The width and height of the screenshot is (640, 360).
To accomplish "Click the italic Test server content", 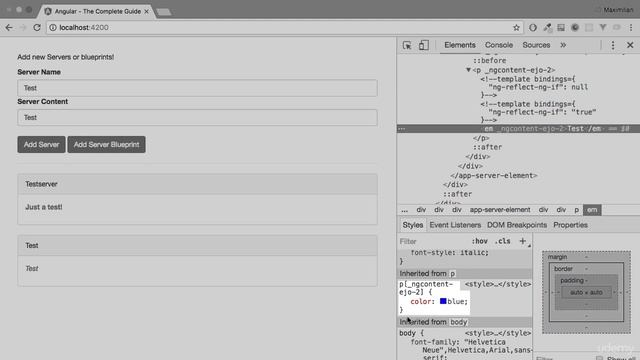I will pyautogui.click(x=31, y=269).
